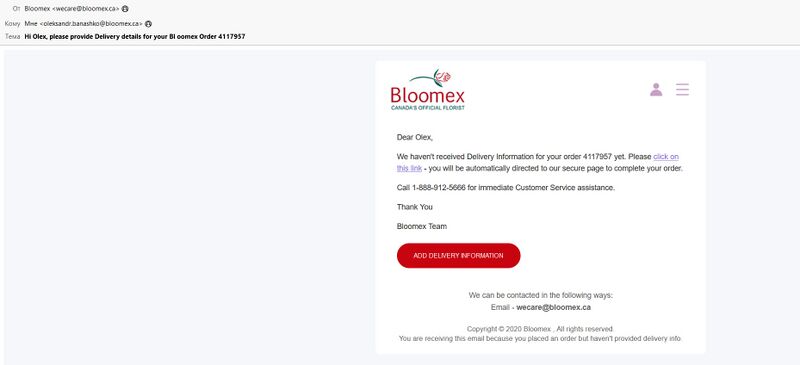Open the user profile icon in email banner
Screen dimensions: 800x365
(x=656, y=89)
